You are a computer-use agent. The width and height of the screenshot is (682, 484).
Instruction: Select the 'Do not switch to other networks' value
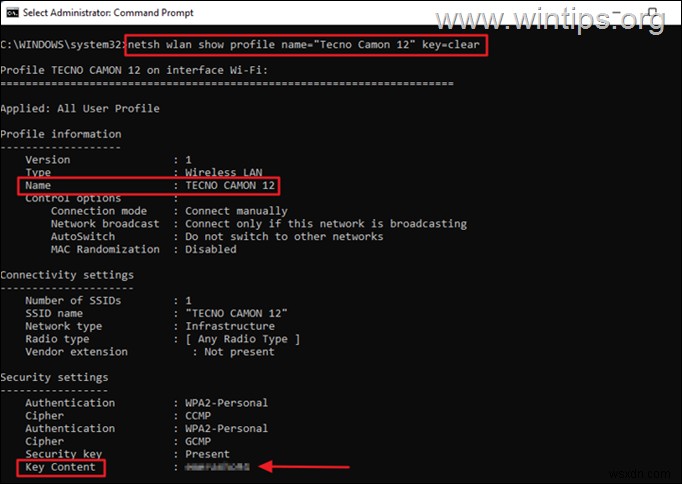click(284, 237)
